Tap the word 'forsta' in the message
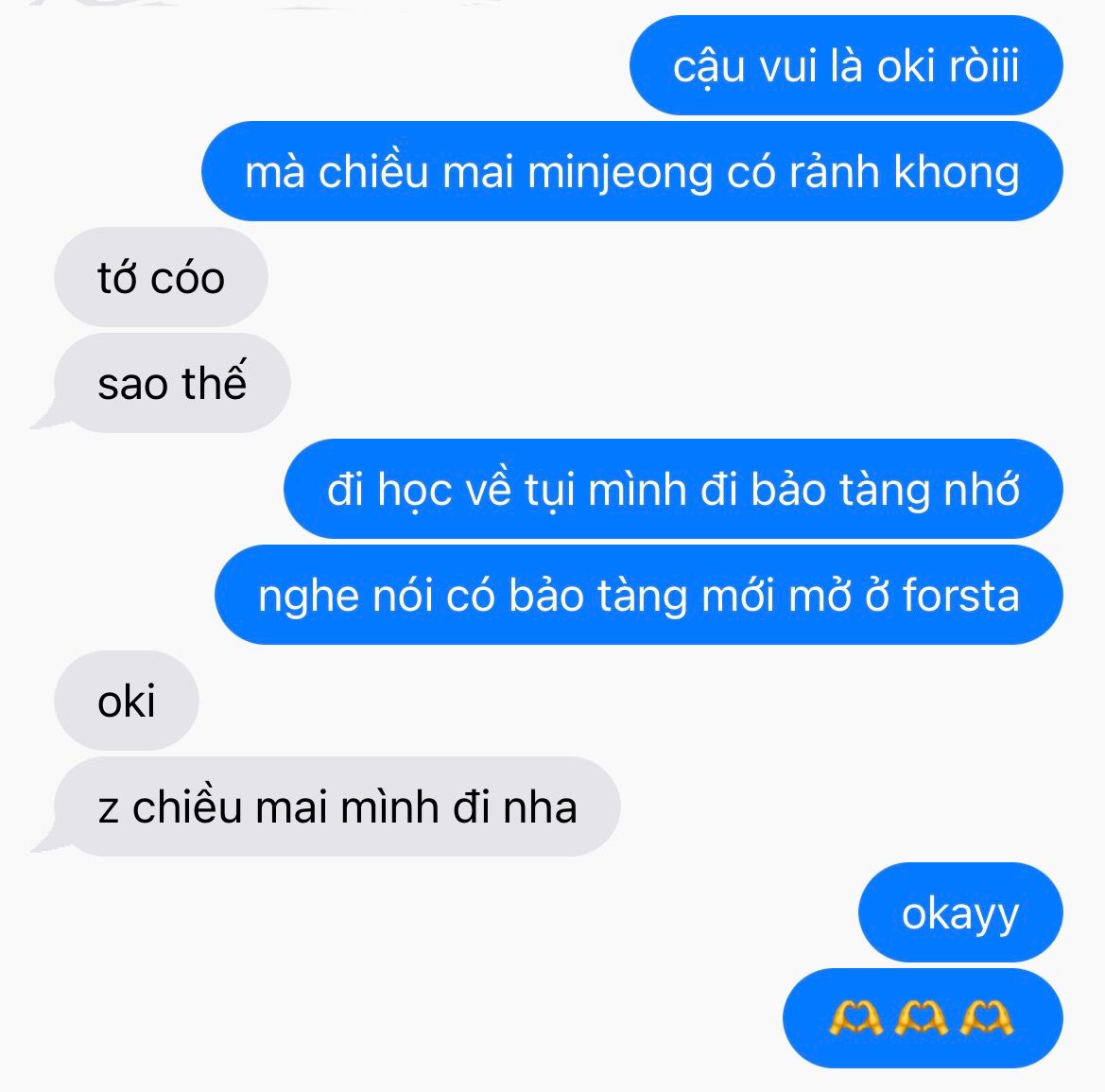 pyautogui.click(x=960, y=595)
